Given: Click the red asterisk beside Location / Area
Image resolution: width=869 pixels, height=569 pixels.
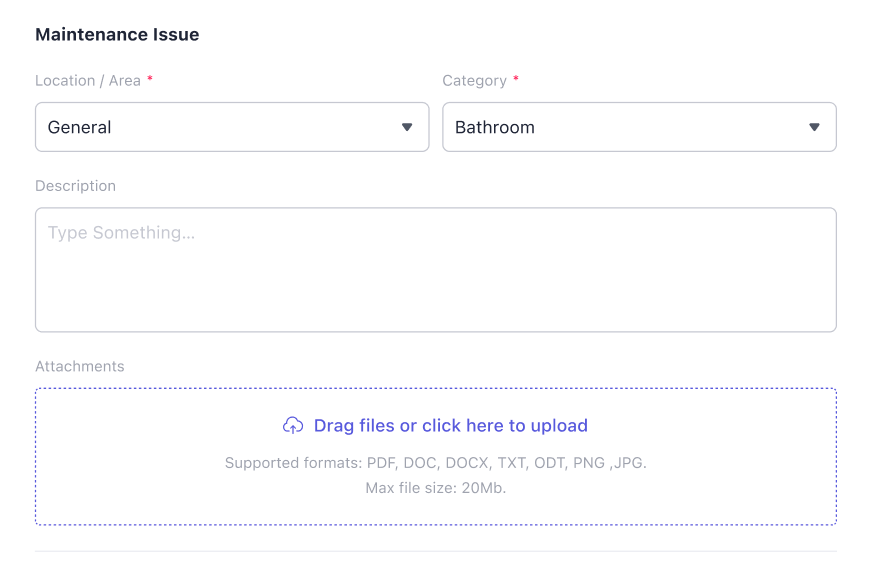Looking at the screenshot, I should [x=150, y=79].
